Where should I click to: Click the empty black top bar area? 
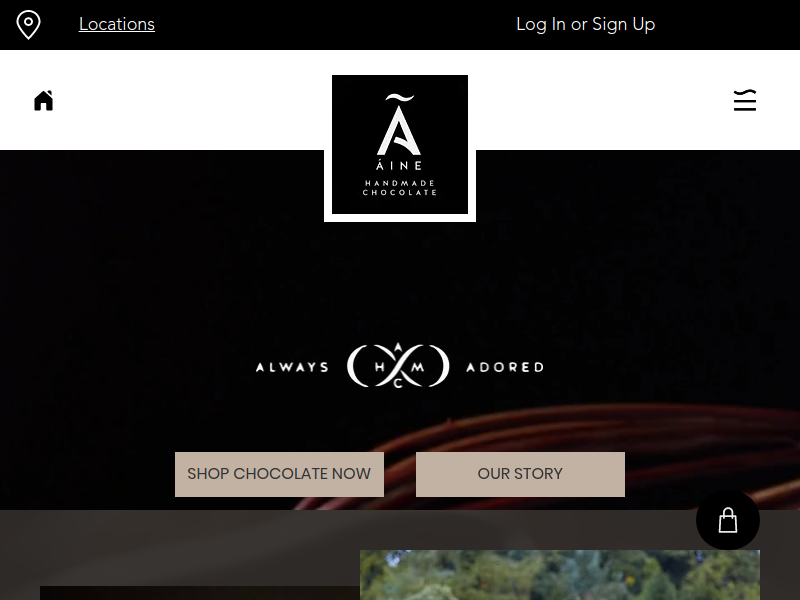[332, 24]
